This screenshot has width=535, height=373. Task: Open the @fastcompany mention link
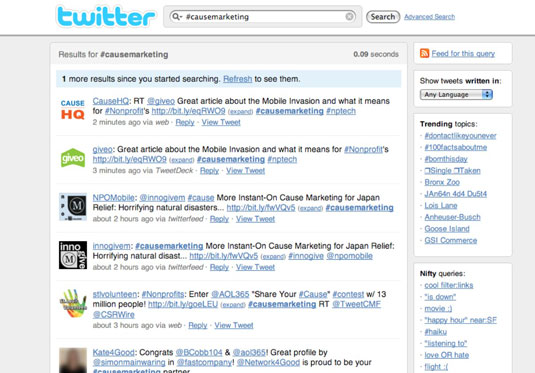click(204, 362)
